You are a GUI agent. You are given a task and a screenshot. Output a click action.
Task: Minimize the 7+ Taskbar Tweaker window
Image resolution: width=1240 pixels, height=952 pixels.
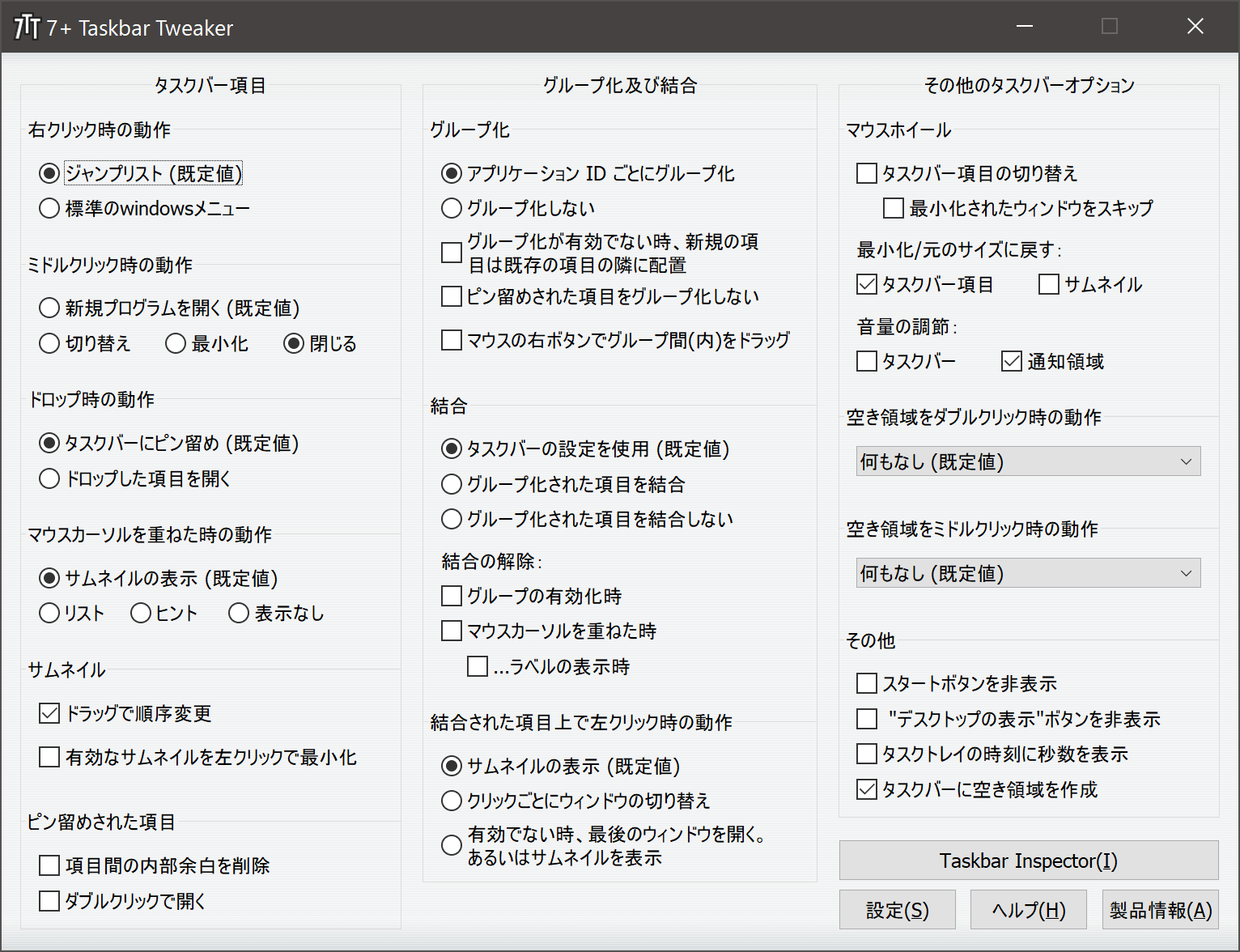click(1025, 27)
